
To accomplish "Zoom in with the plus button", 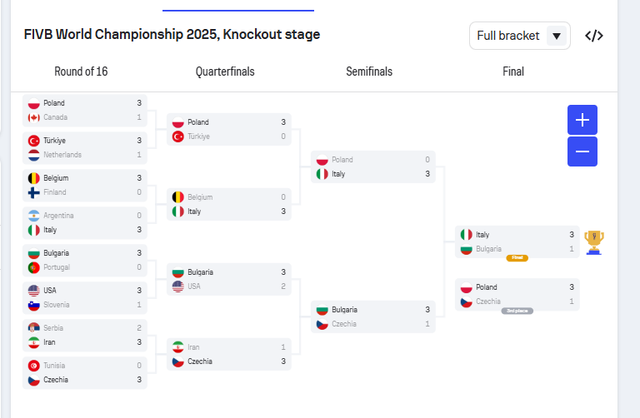I will (582, 120).
